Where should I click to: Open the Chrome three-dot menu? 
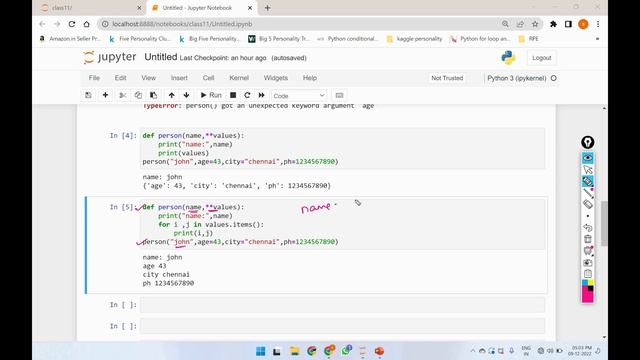pos(598,24)
